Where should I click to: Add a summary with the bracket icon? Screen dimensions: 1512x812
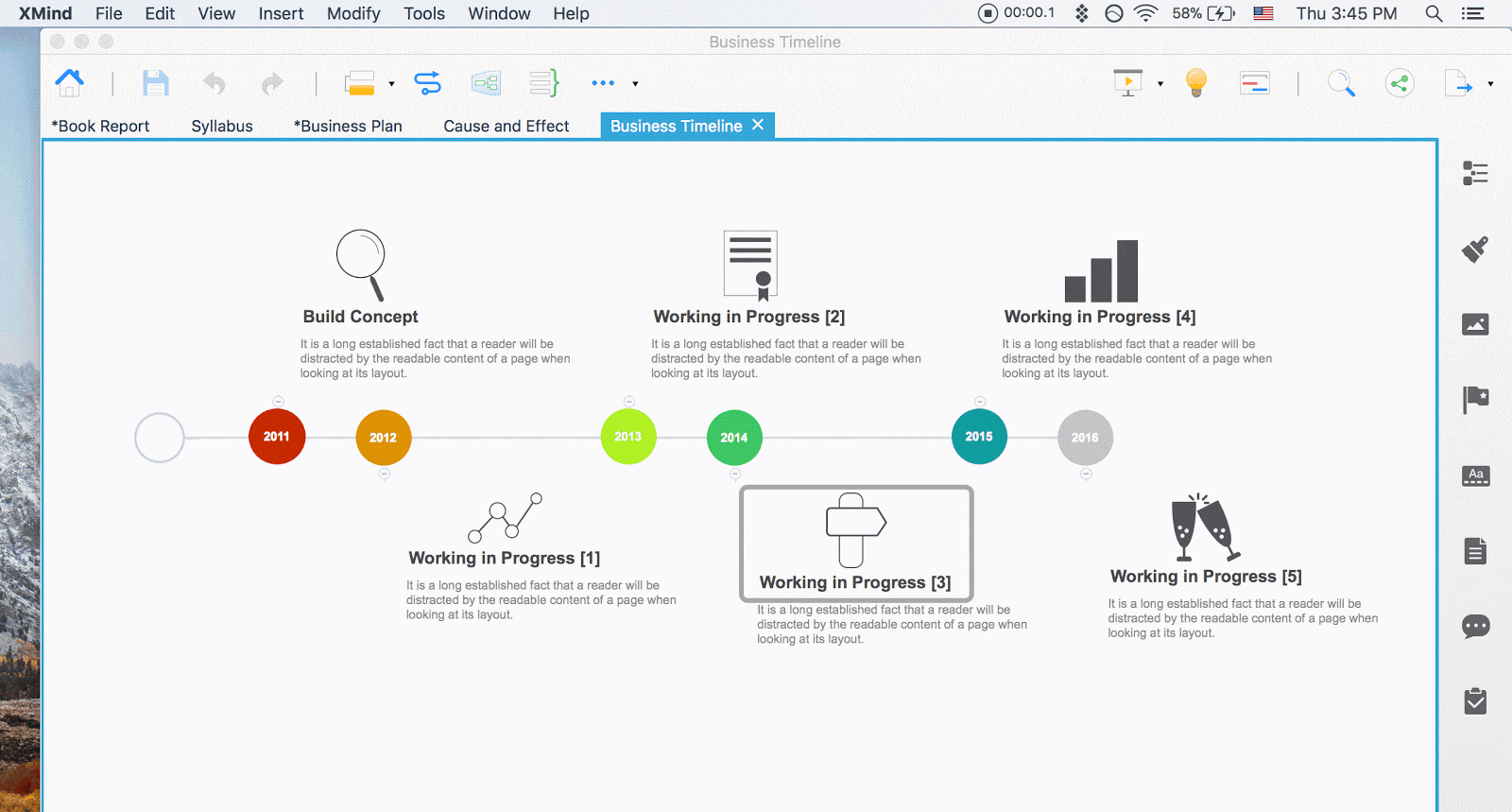pos(544,83)
